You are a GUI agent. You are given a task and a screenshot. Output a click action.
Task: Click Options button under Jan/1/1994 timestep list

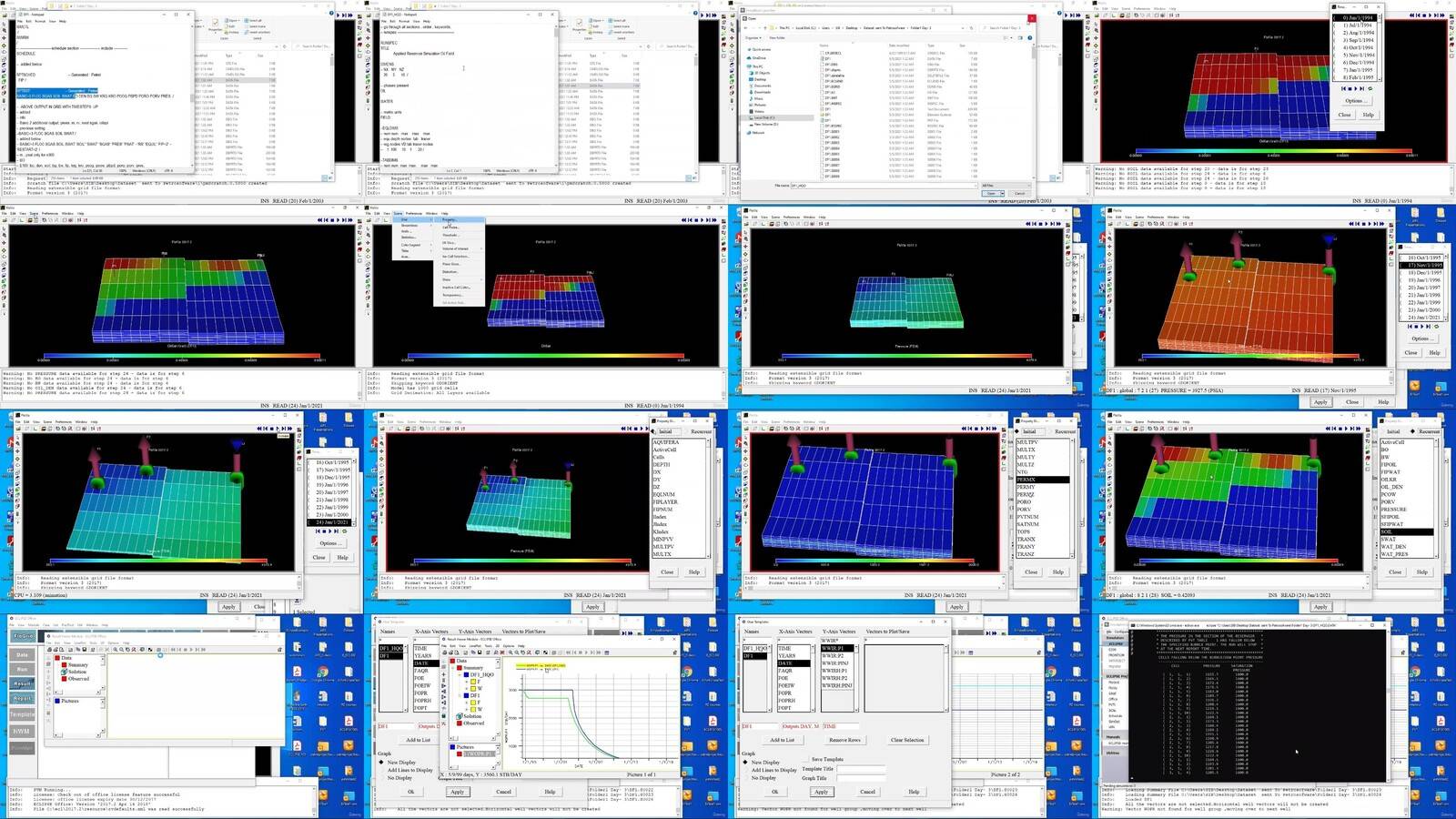1357,101
